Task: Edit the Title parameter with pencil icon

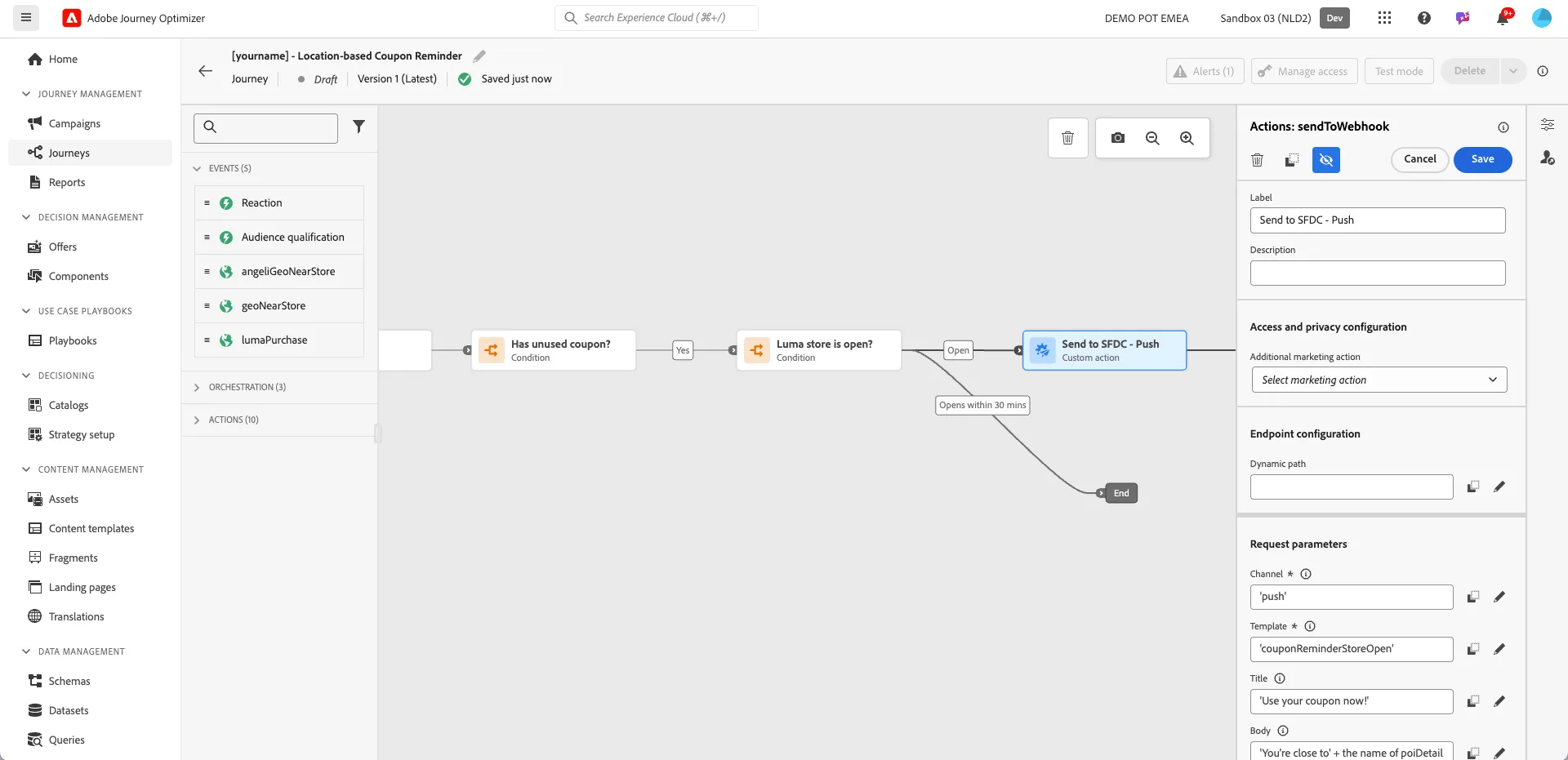Action: [x=1499, y=701]
